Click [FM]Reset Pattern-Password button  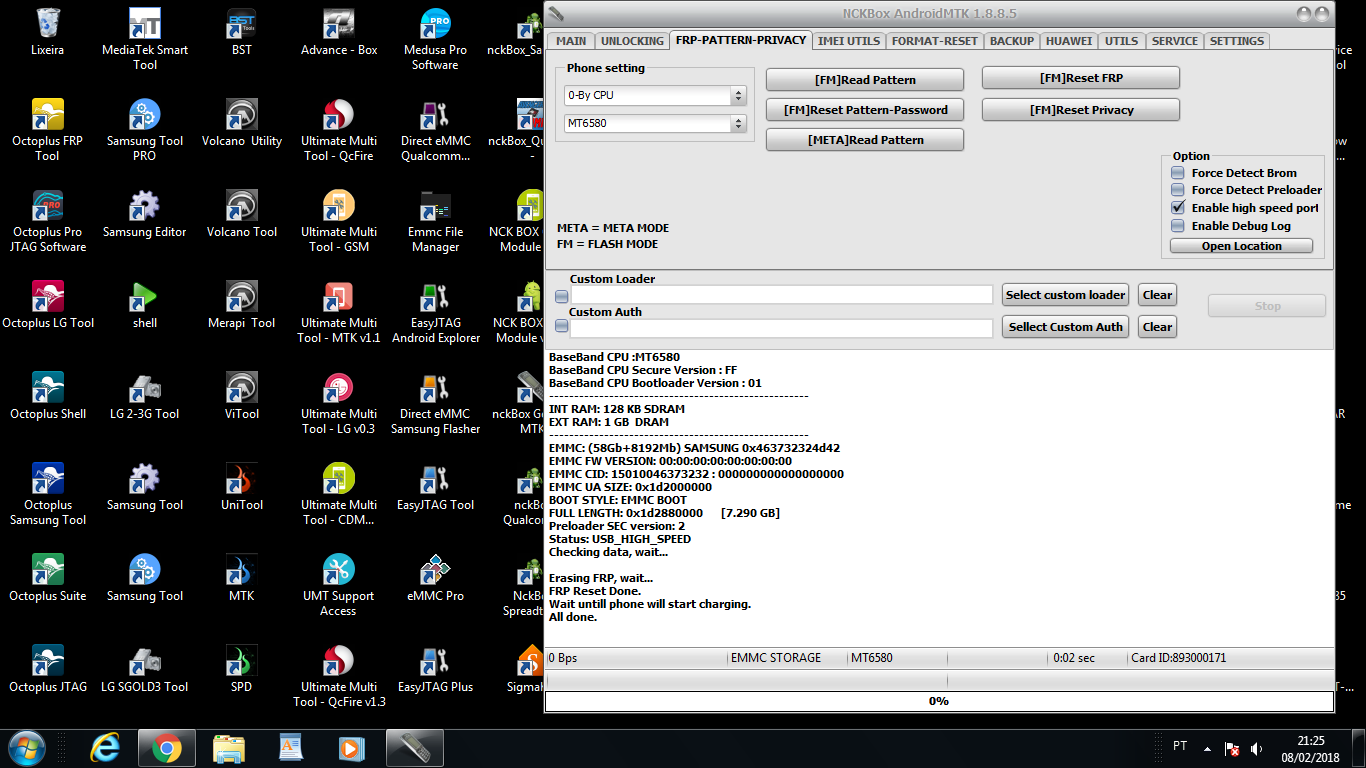point(865,110)
